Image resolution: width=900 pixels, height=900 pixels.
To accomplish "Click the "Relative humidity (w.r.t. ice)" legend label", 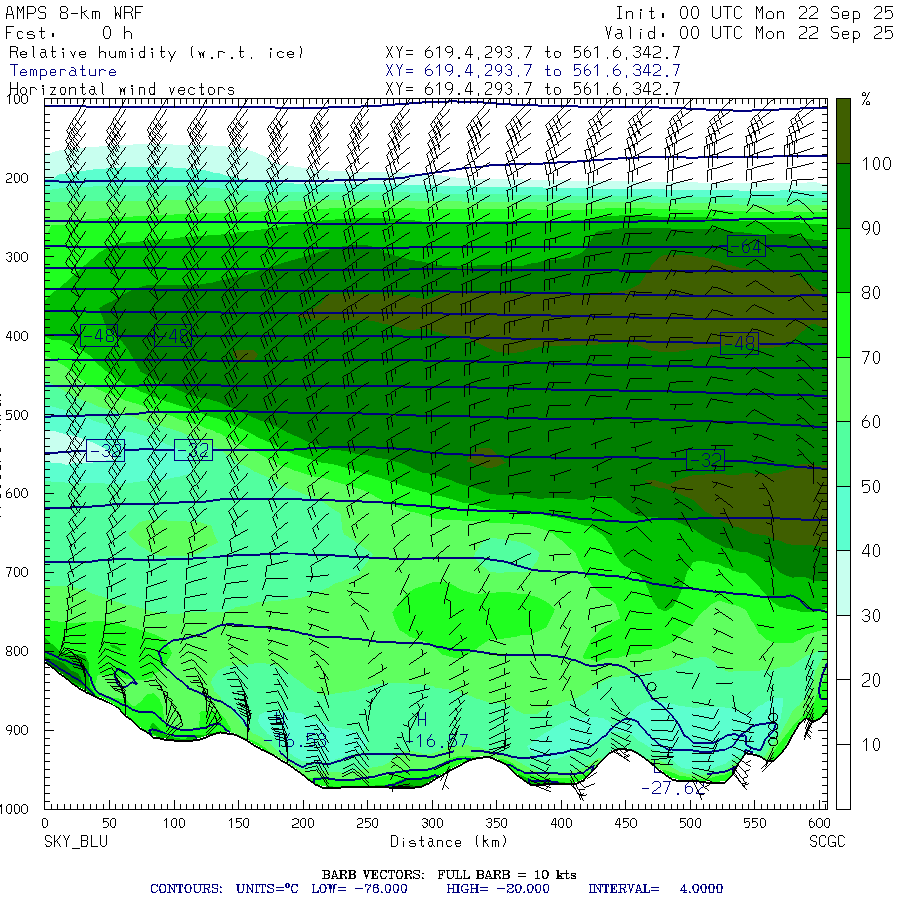I will (x=156, y=53).
